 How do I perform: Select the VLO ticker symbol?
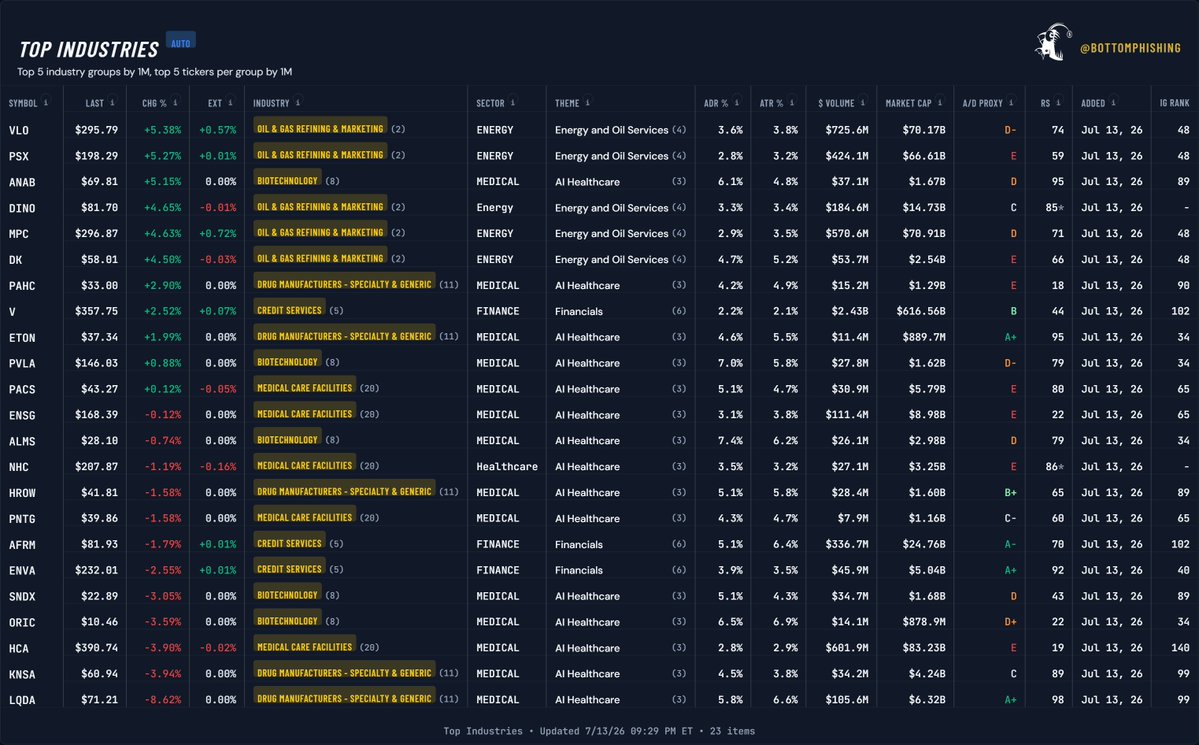(19, 130)
